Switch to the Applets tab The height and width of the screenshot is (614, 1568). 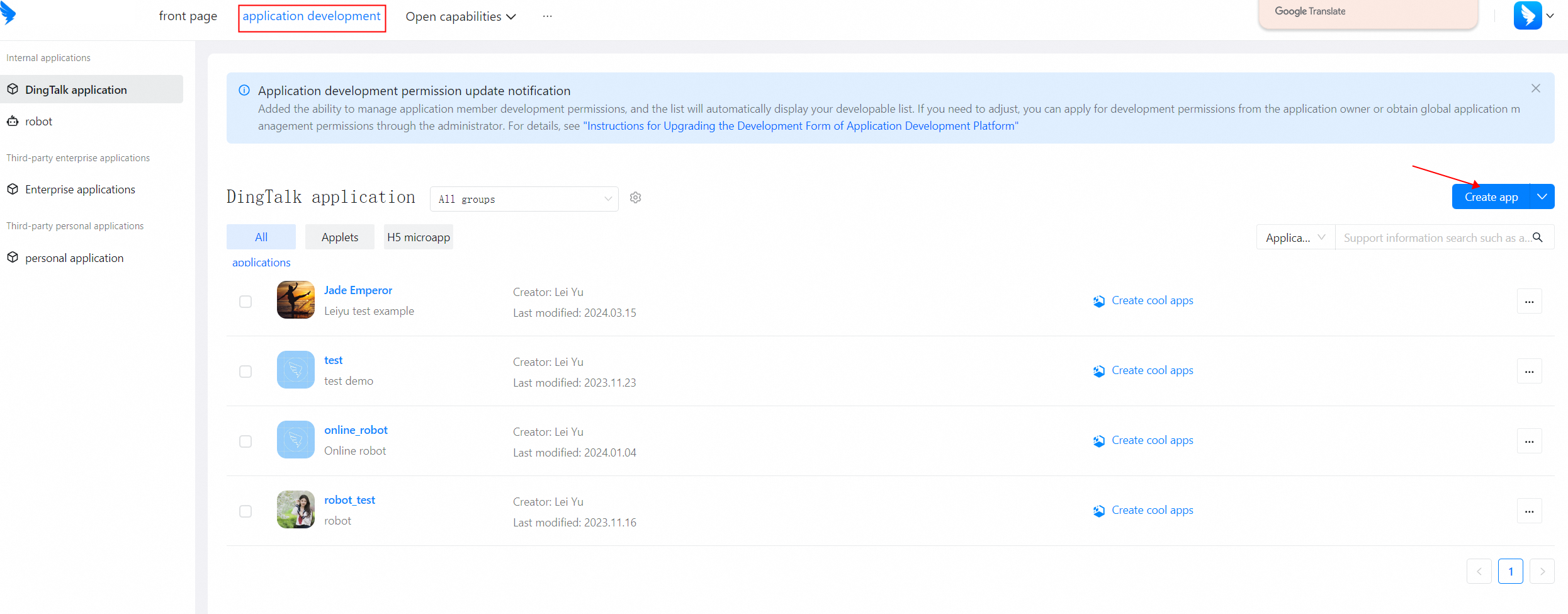coord(340,237)
